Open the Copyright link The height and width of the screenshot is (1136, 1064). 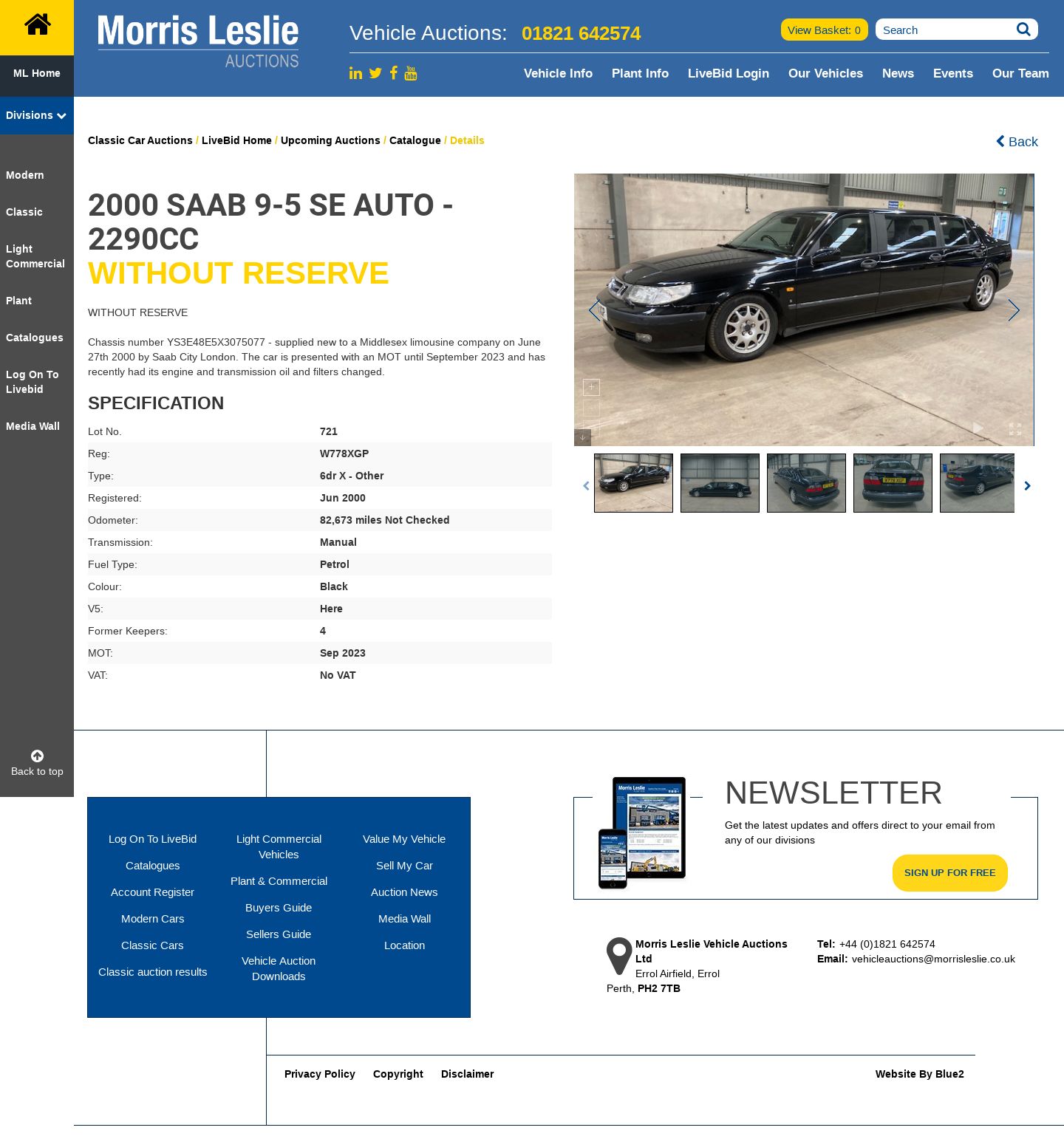pos(398,1074)
